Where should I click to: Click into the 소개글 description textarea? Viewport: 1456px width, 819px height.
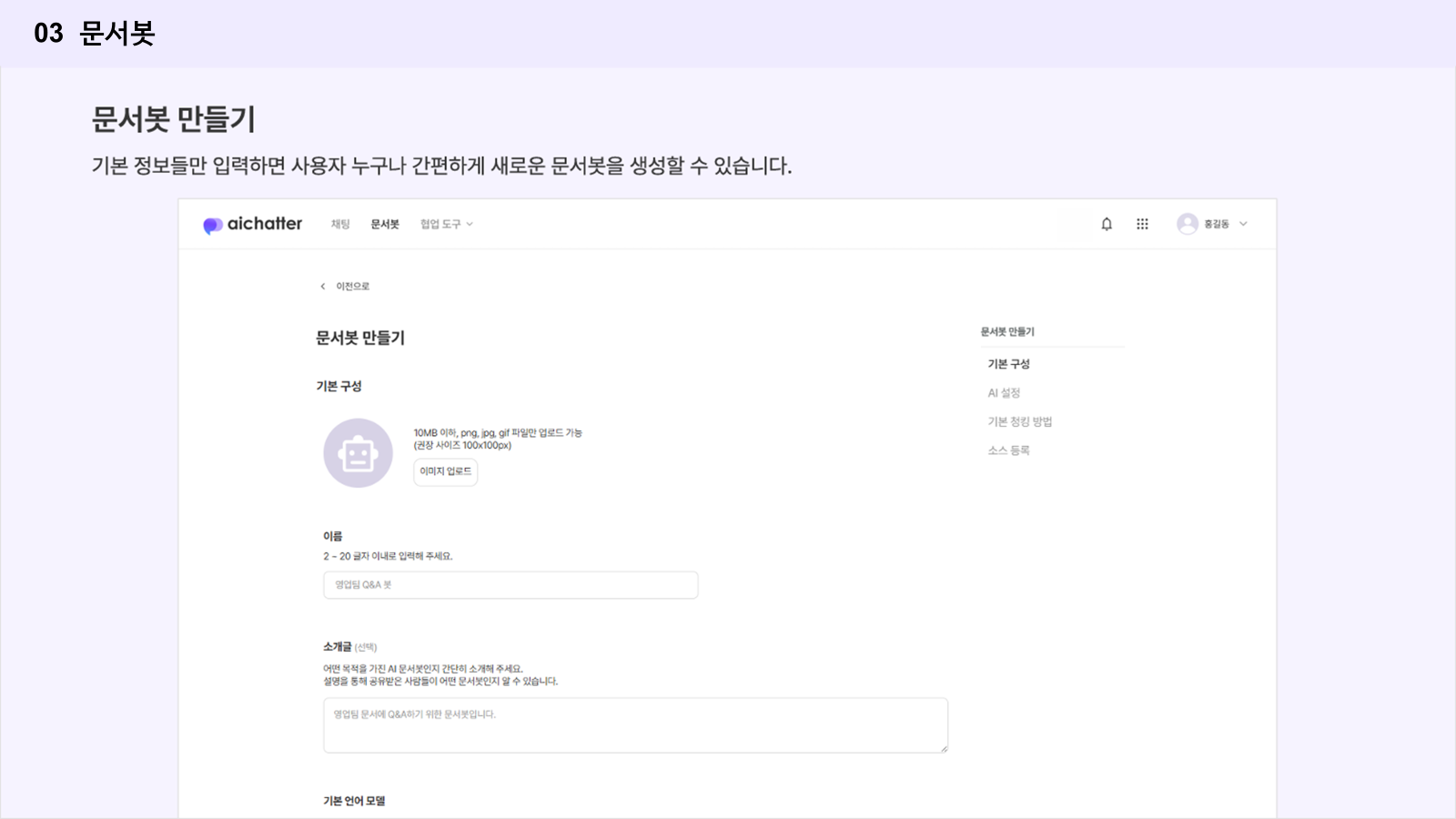635,725
